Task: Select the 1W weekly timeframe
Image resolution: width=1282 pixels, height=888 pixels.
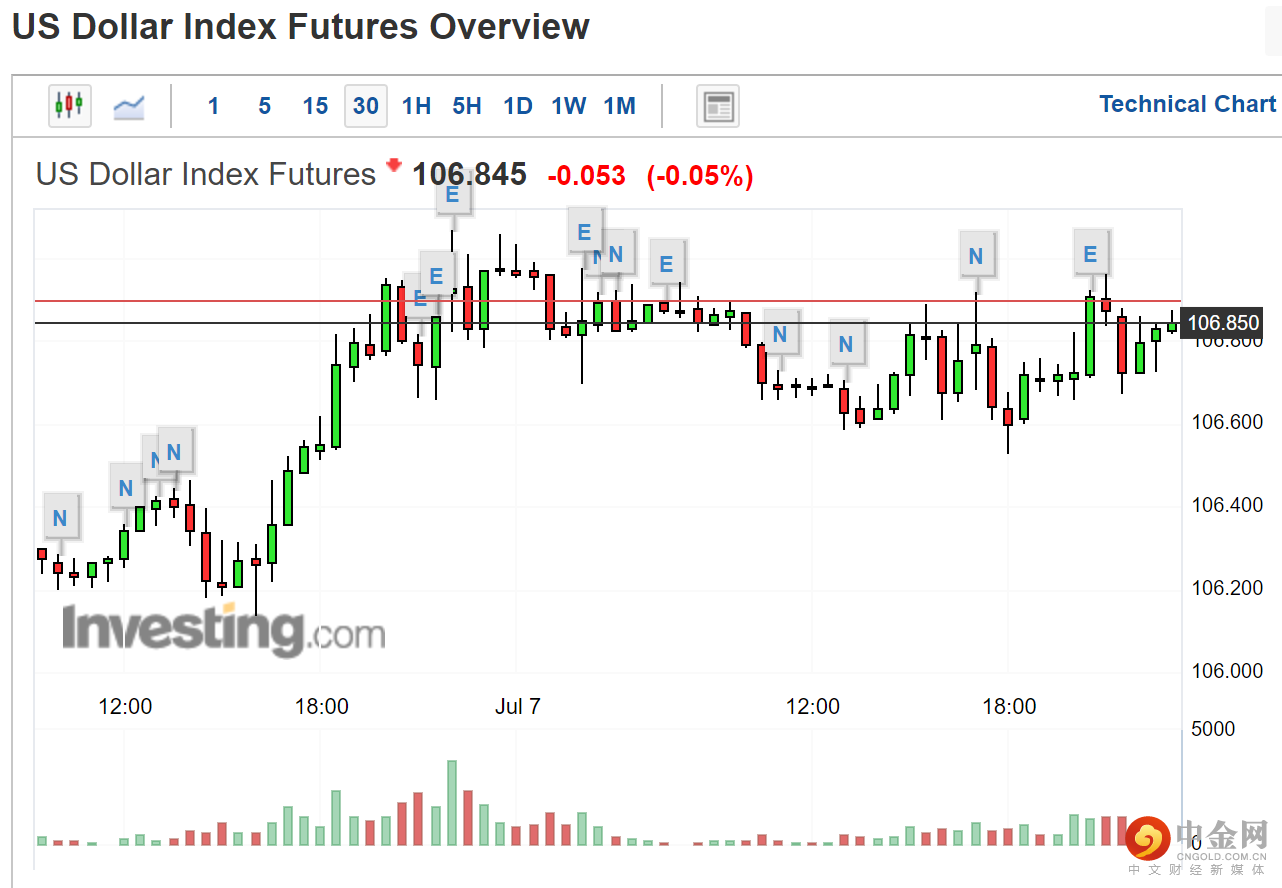Action: click(x=568, y=106)
